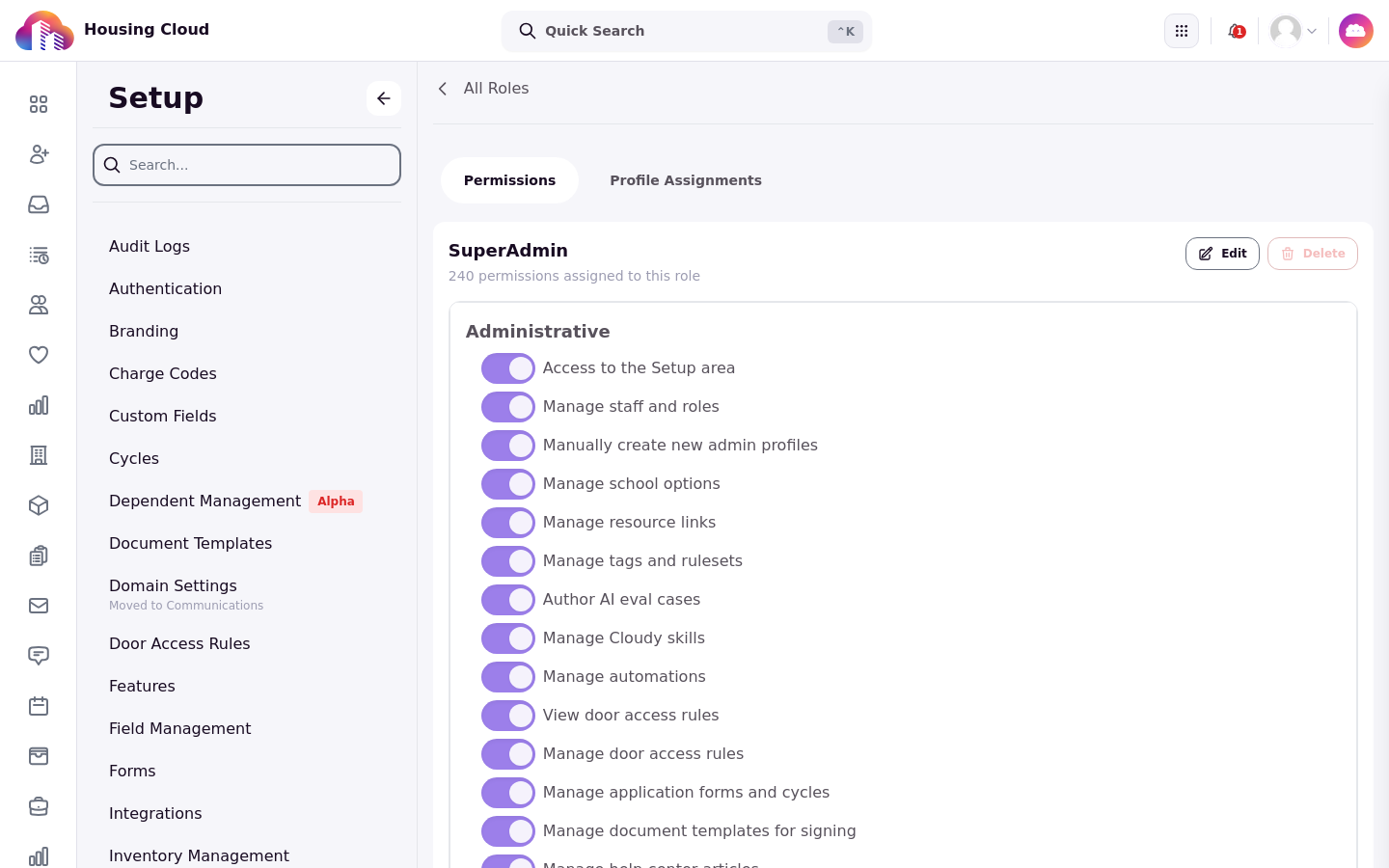Open the clipboard icon in sidebar
The height and width of the screenshot is (868, 1389).
(x=39, y=556)
